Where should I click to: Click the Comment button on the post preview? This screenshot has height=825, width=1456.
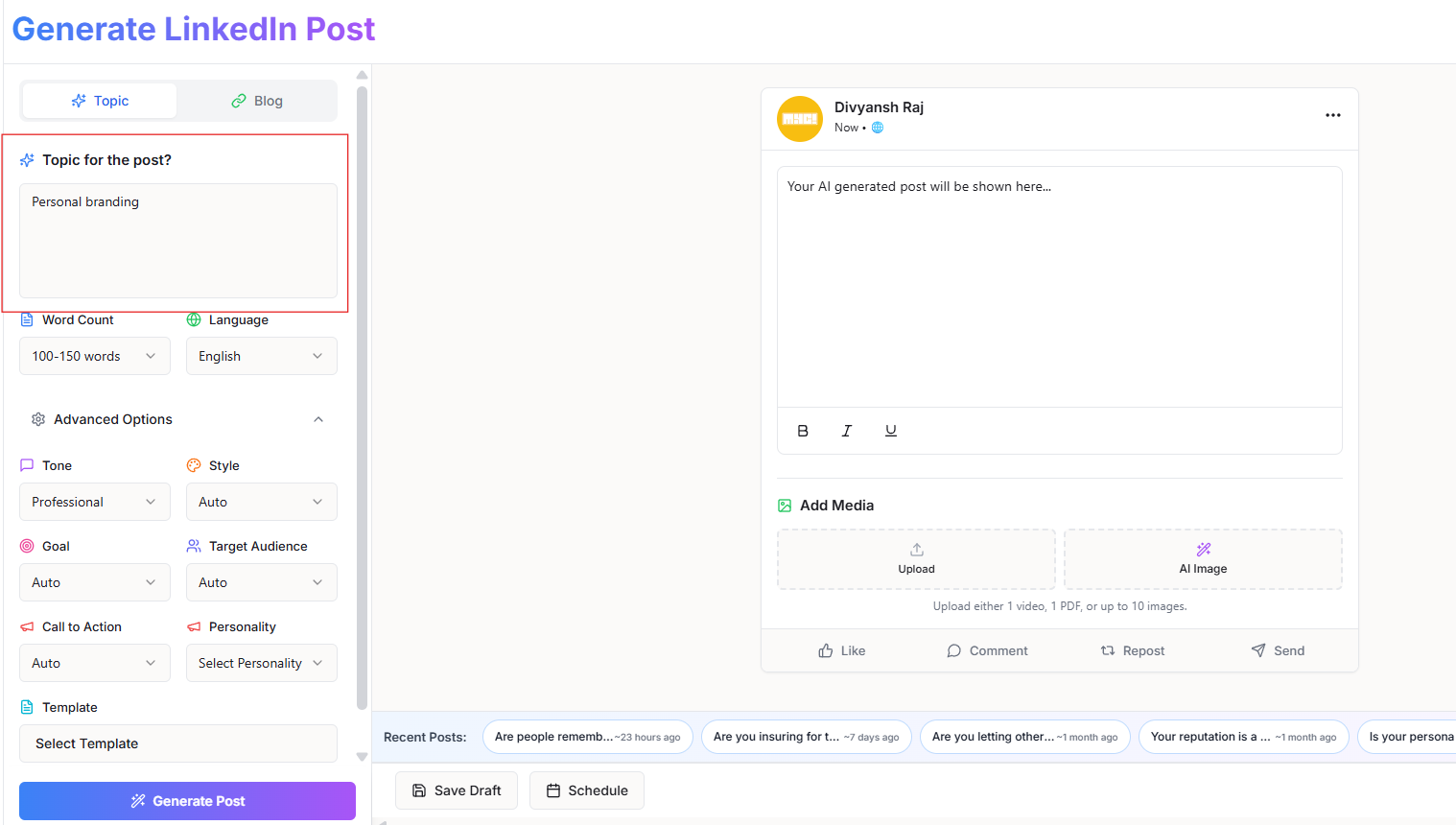pos(987,650)
